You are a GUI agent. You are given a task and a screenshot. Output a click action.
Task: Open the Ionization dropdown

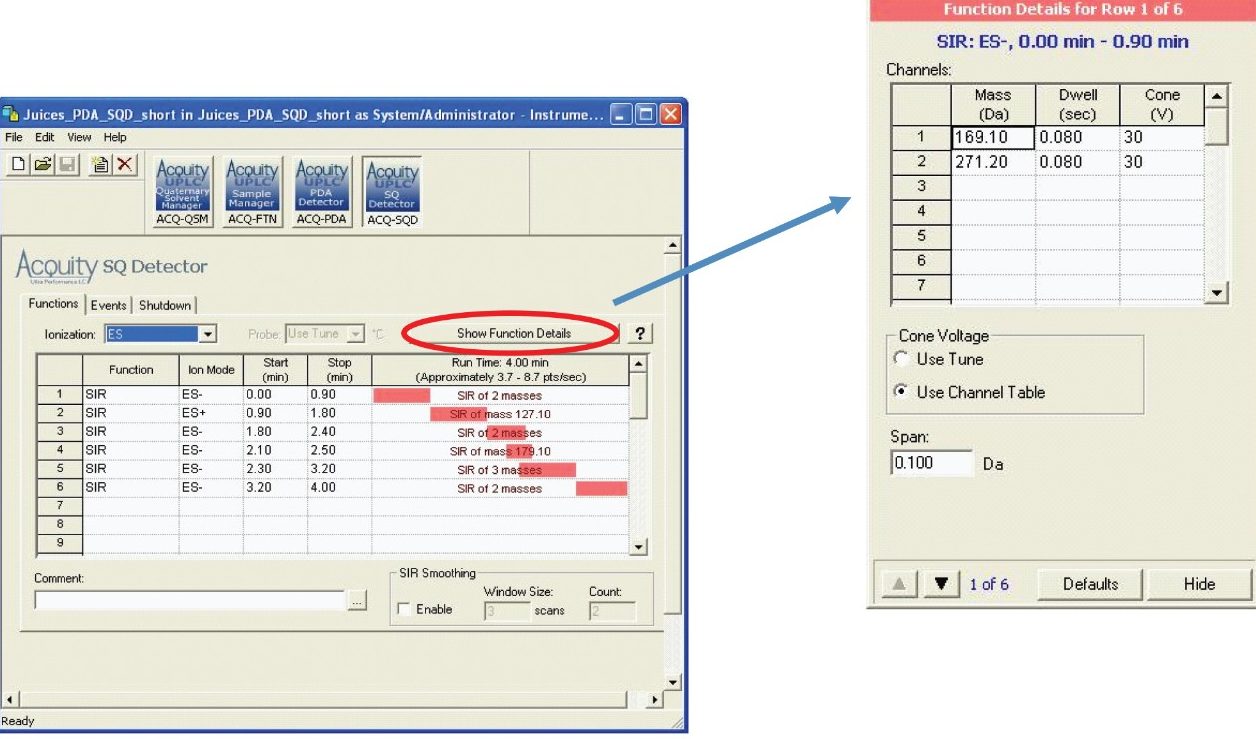(x=208, y=334)
